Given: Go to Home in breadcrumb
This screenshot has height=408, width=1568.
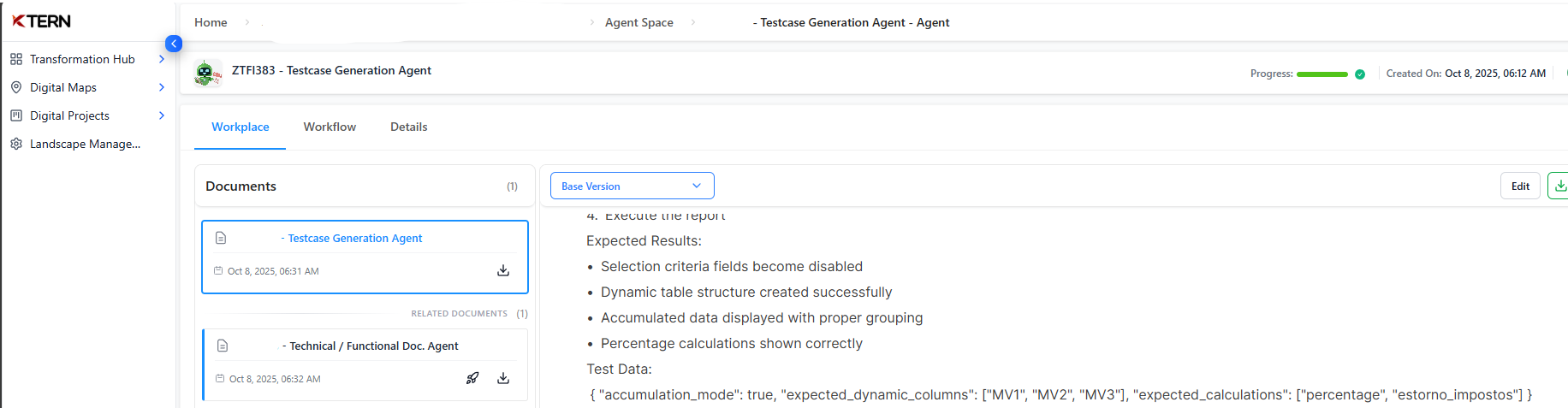Looking at the screenshot, I should [x=211, y=22].
